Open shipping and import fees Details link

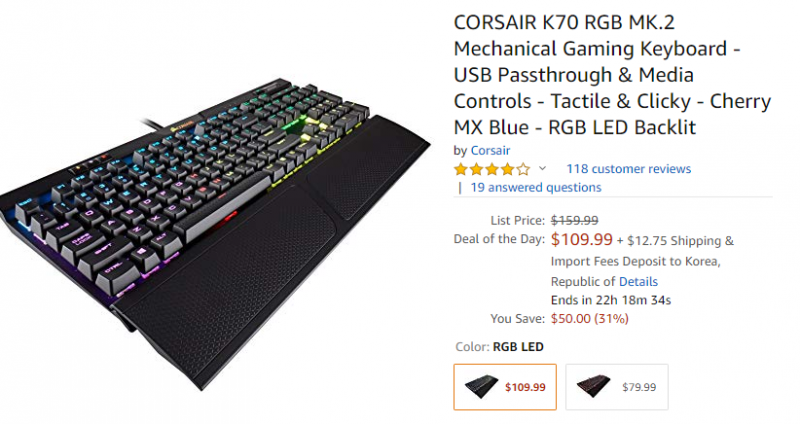(639, 282)
